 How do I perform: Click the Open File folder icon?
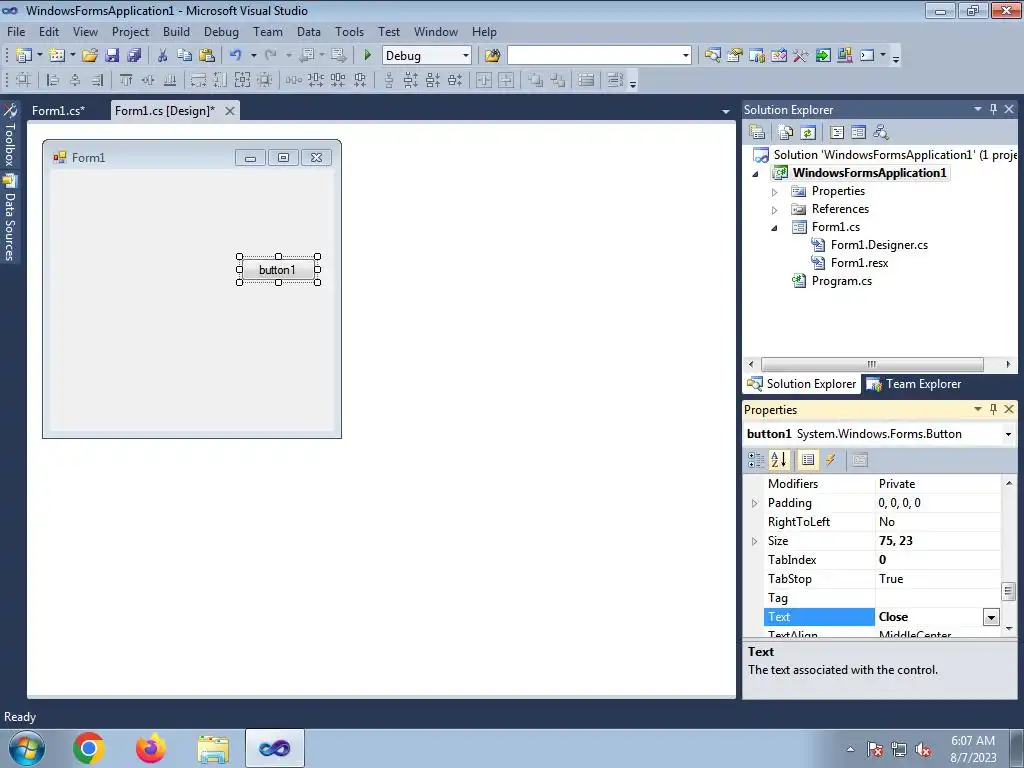pos(89,56)
